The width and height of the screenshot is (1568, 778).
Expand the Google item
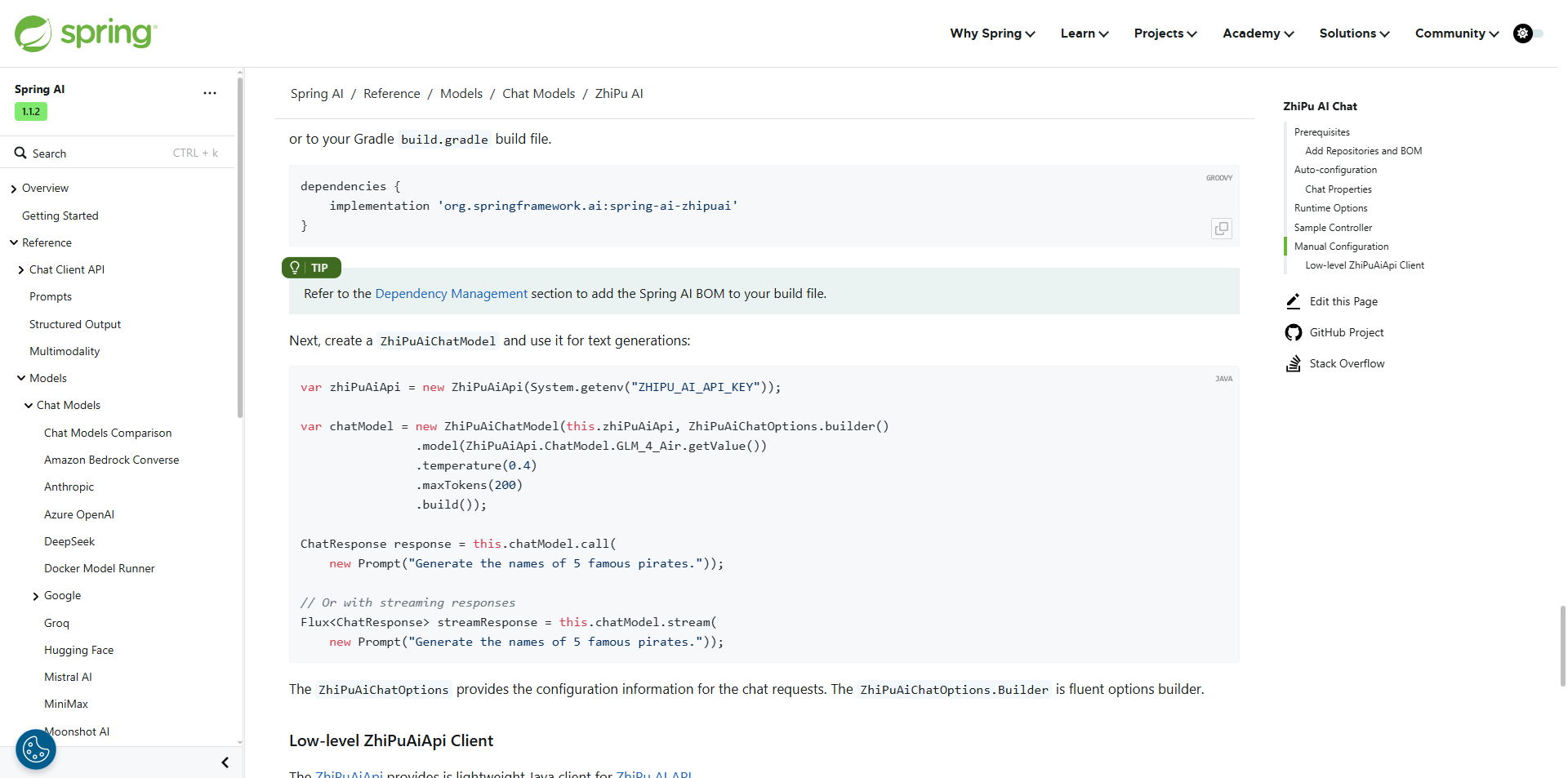36,596
